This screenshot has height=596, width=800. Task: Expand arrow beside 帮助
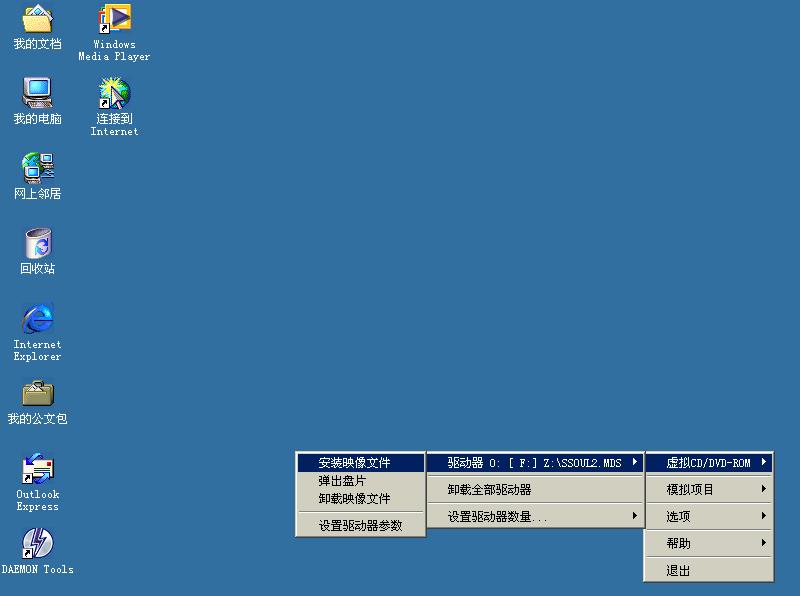[x=764, y=542]
